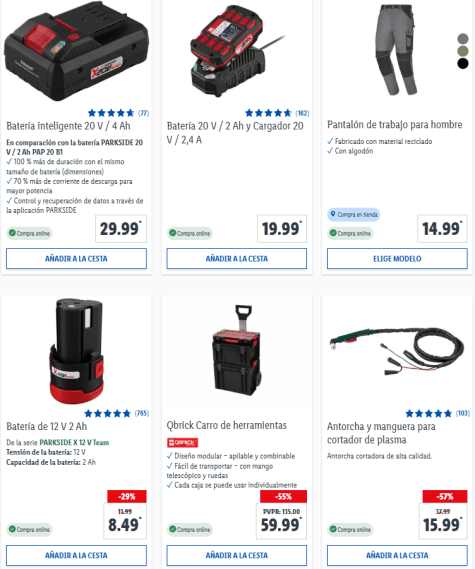475x569 pixels.
Task: Add plasma cutter Antorcha y manguera to basket
Action: click(397, 555)
